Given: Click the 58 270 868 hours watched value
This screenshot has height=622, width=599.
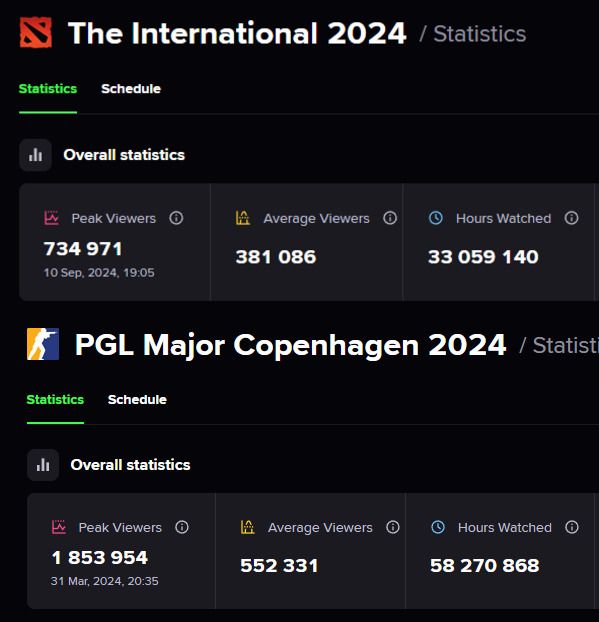Looking at the screenshot, I should [485, 566].
